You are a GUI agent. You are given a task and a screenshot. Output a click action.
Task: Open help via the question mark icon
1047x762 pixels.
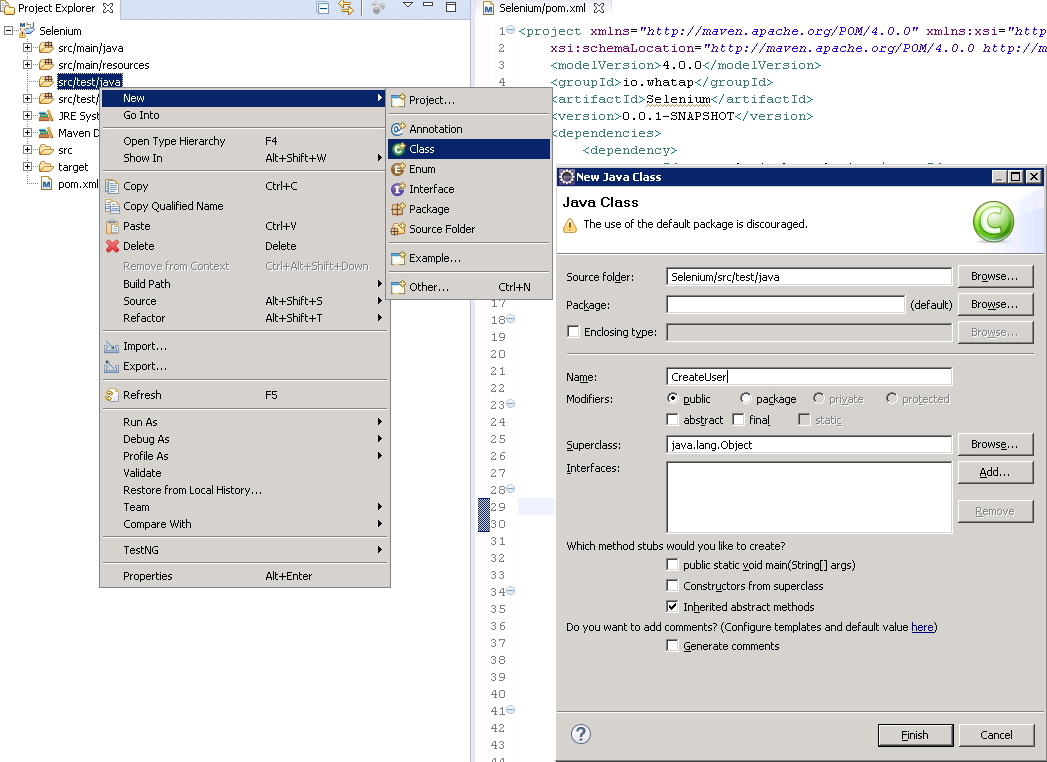click(580, 734)
